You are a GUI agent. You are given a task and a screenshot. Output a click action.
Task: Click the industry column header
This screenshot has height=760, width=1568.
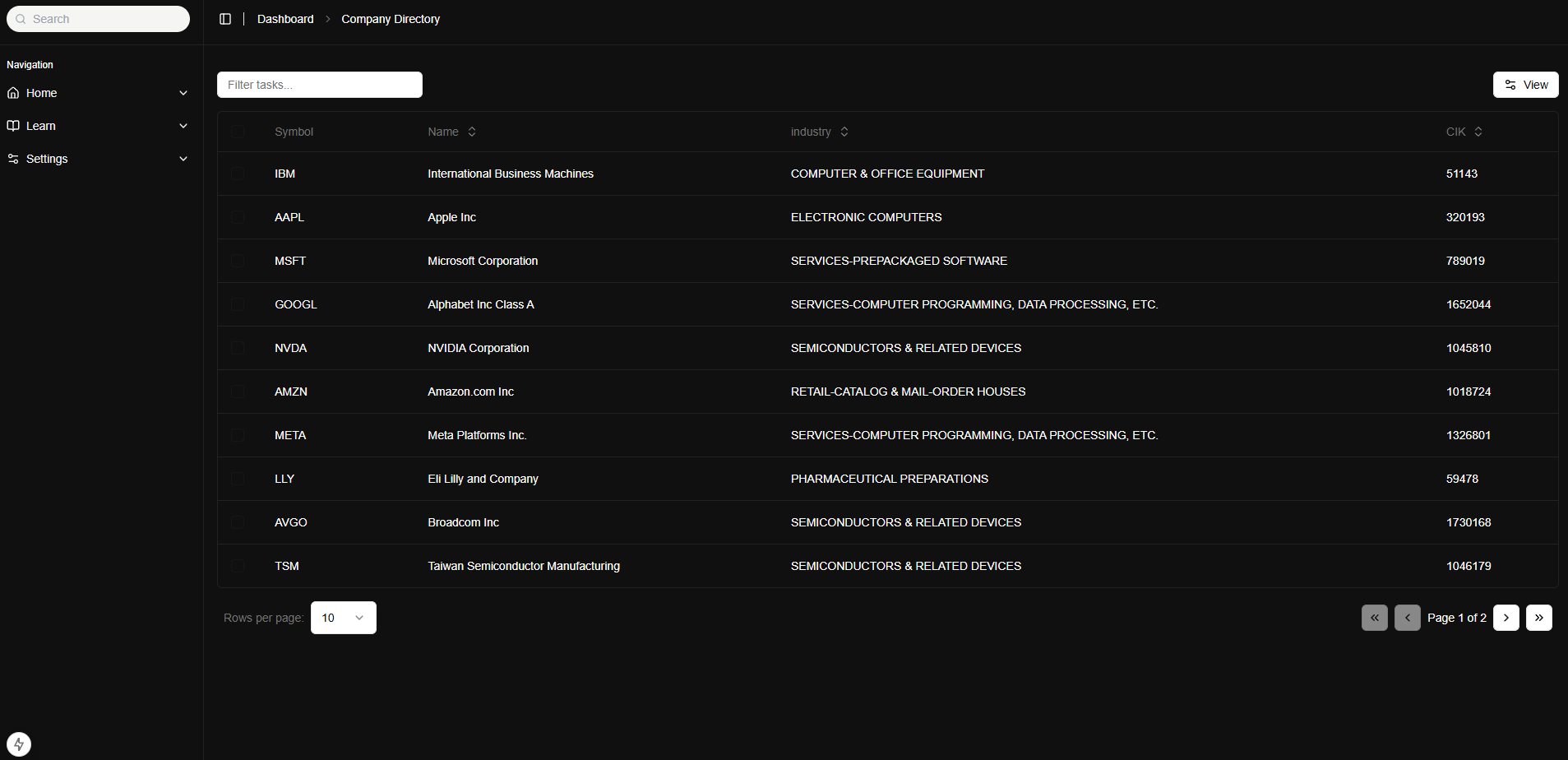click(x=820, y=132)
